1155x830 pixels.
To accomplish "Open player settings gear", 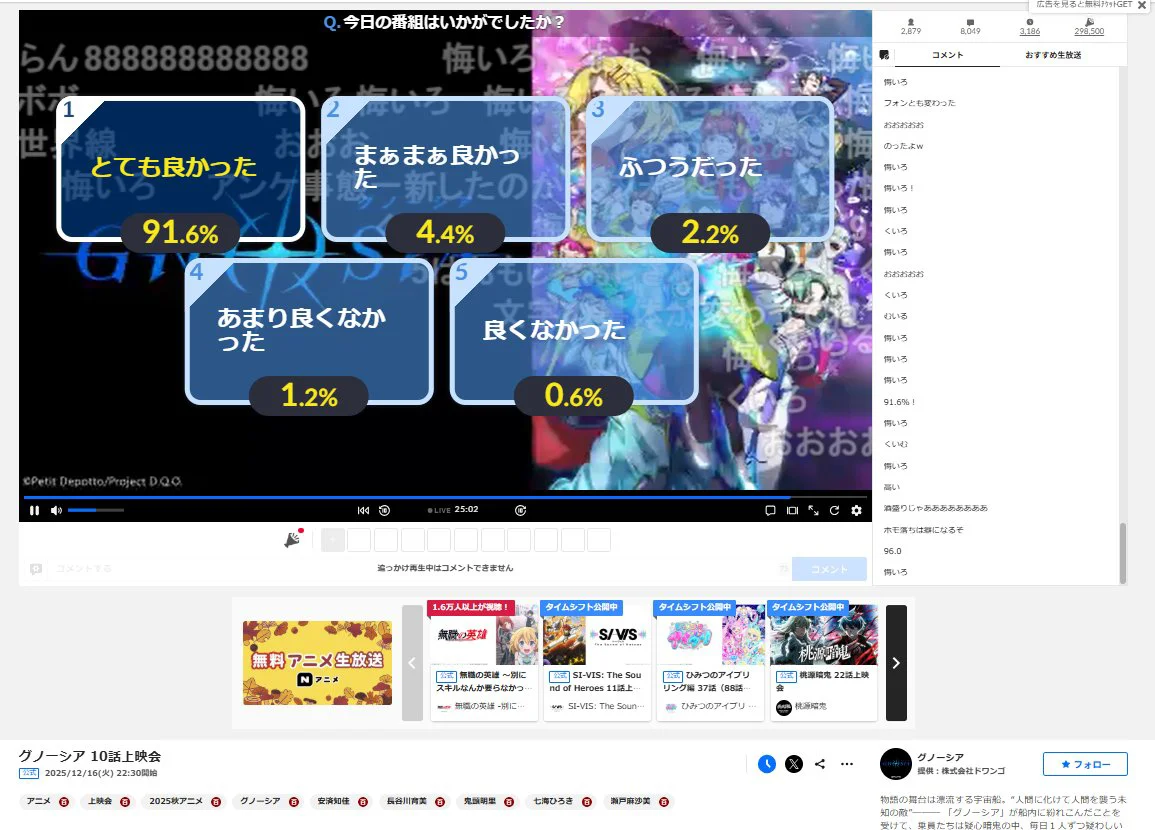I will 856,510.
